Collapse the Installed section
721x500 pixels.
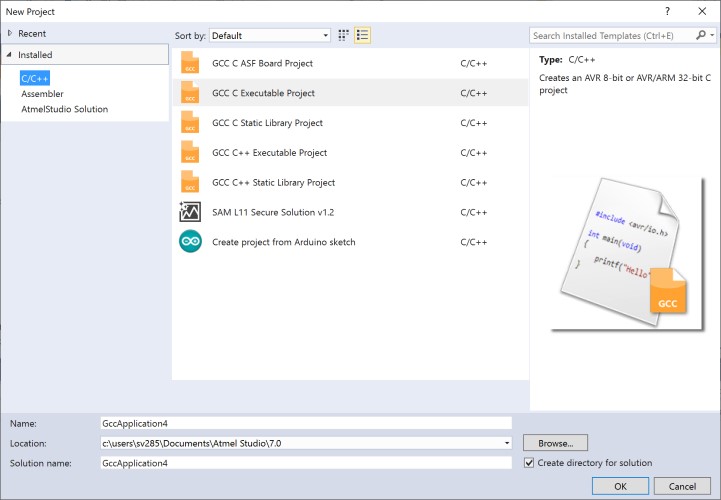click(x=9, y=54)
